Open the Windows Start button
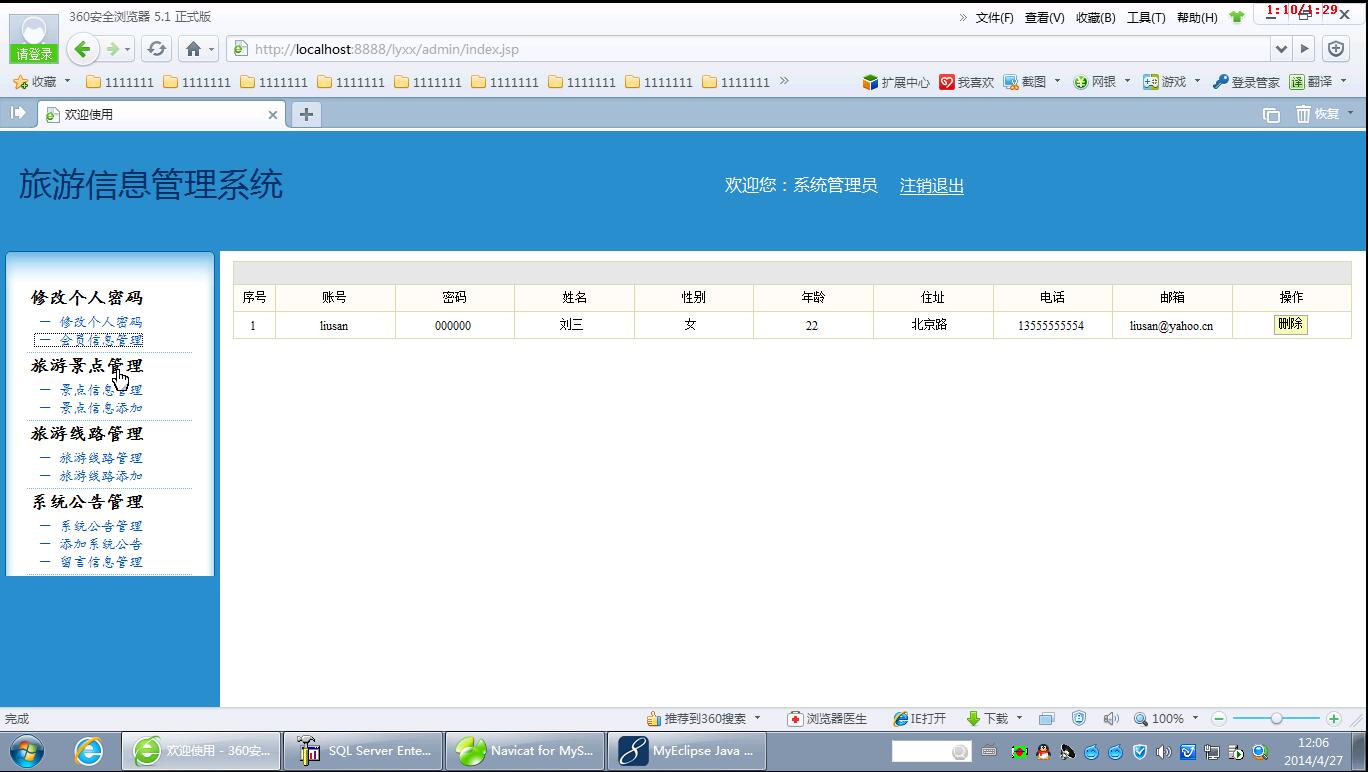 point(27,750)
